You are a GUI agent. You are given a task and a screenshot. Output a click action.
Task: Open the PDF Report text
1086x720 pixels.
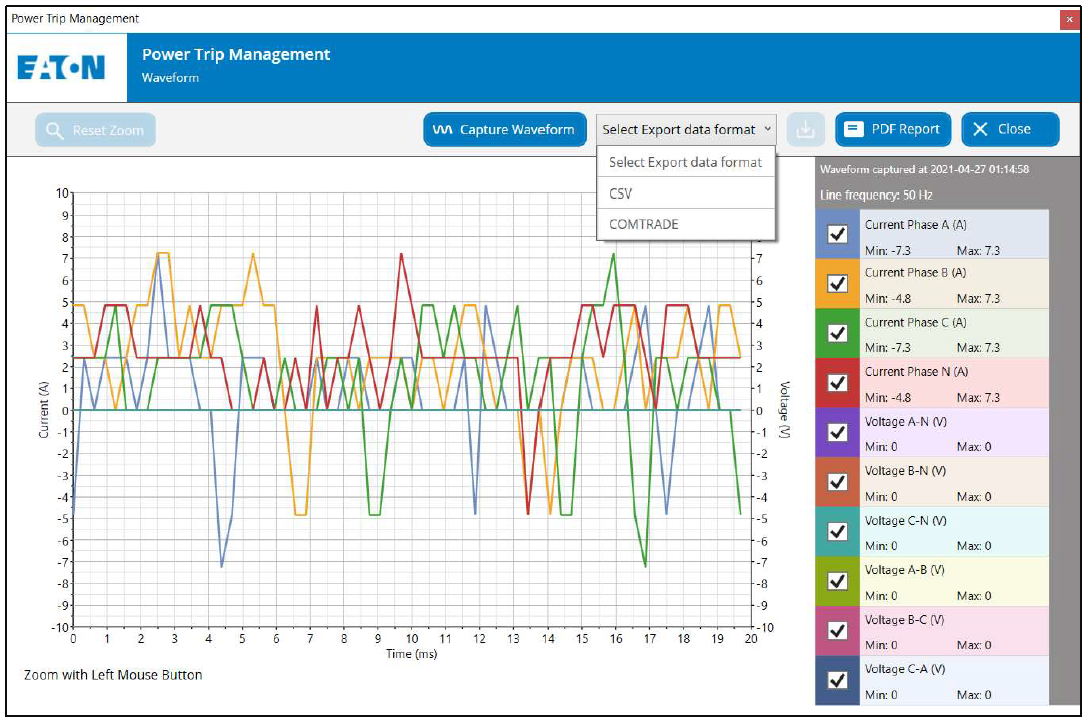(905, 129)
